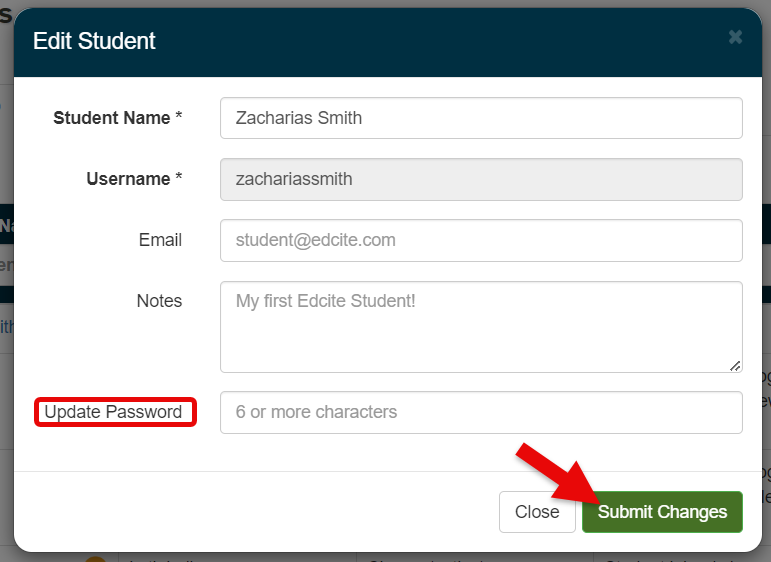Click the Edit Student dialog title
This screenshot has height=562, width=771.
click(x=94, y=41)
